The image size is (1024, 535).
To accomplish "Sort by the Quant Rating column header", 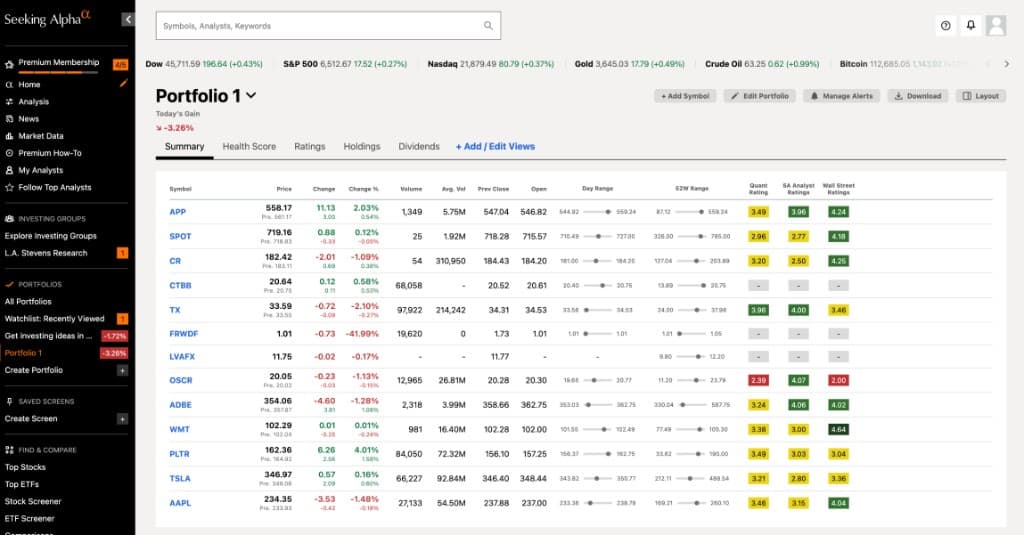I will 758,189.
